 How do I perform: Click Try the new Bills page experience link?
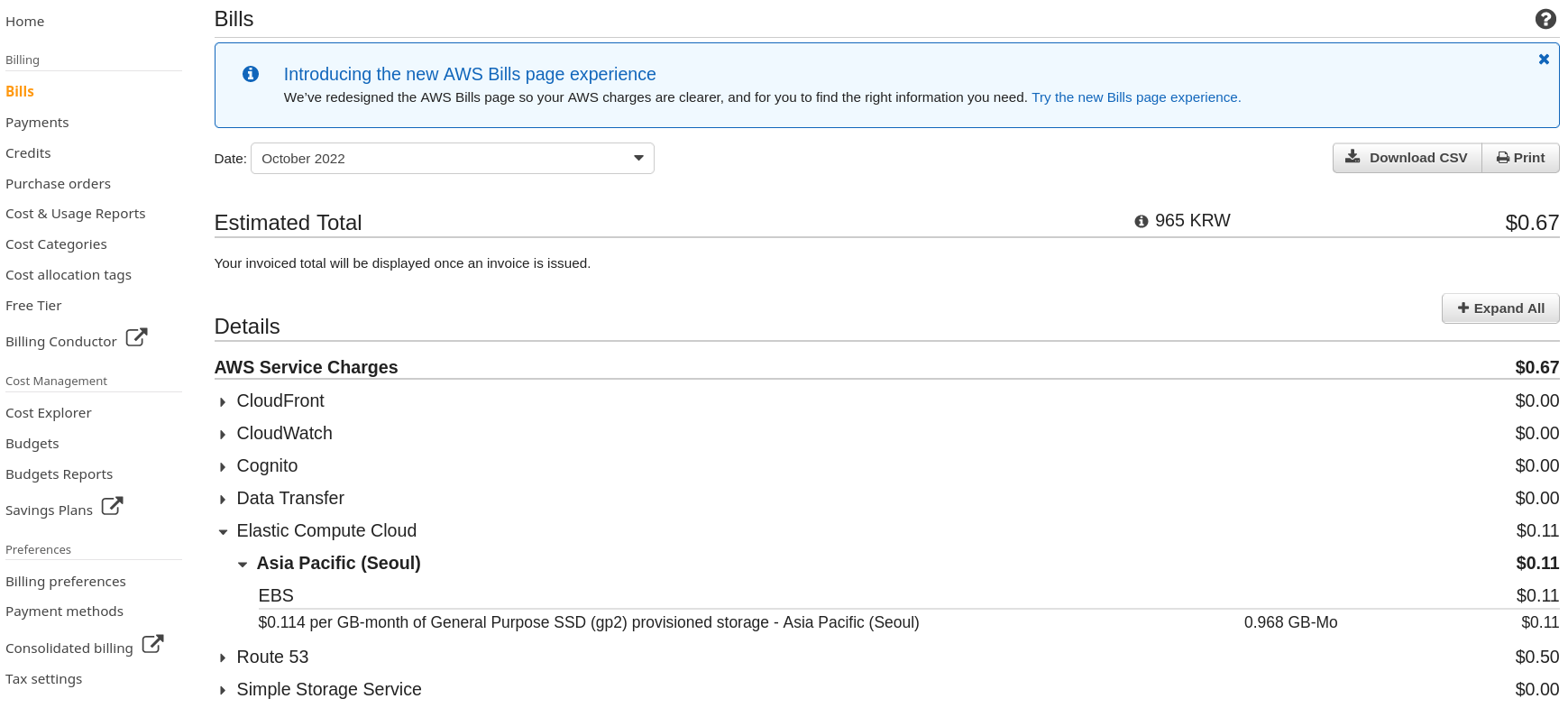(1136, 97)
